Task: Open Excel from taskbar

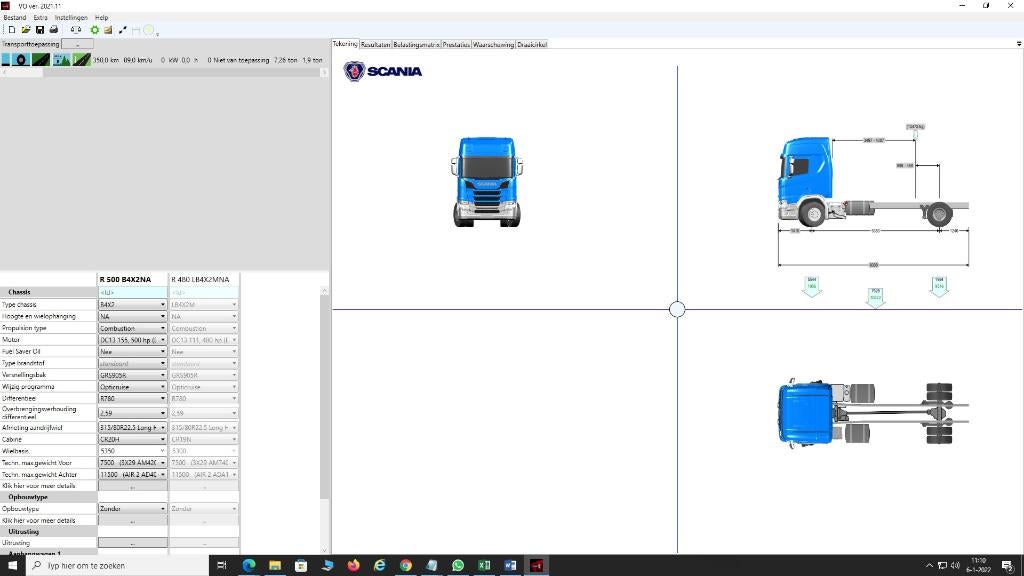Action: coord(484,566)
